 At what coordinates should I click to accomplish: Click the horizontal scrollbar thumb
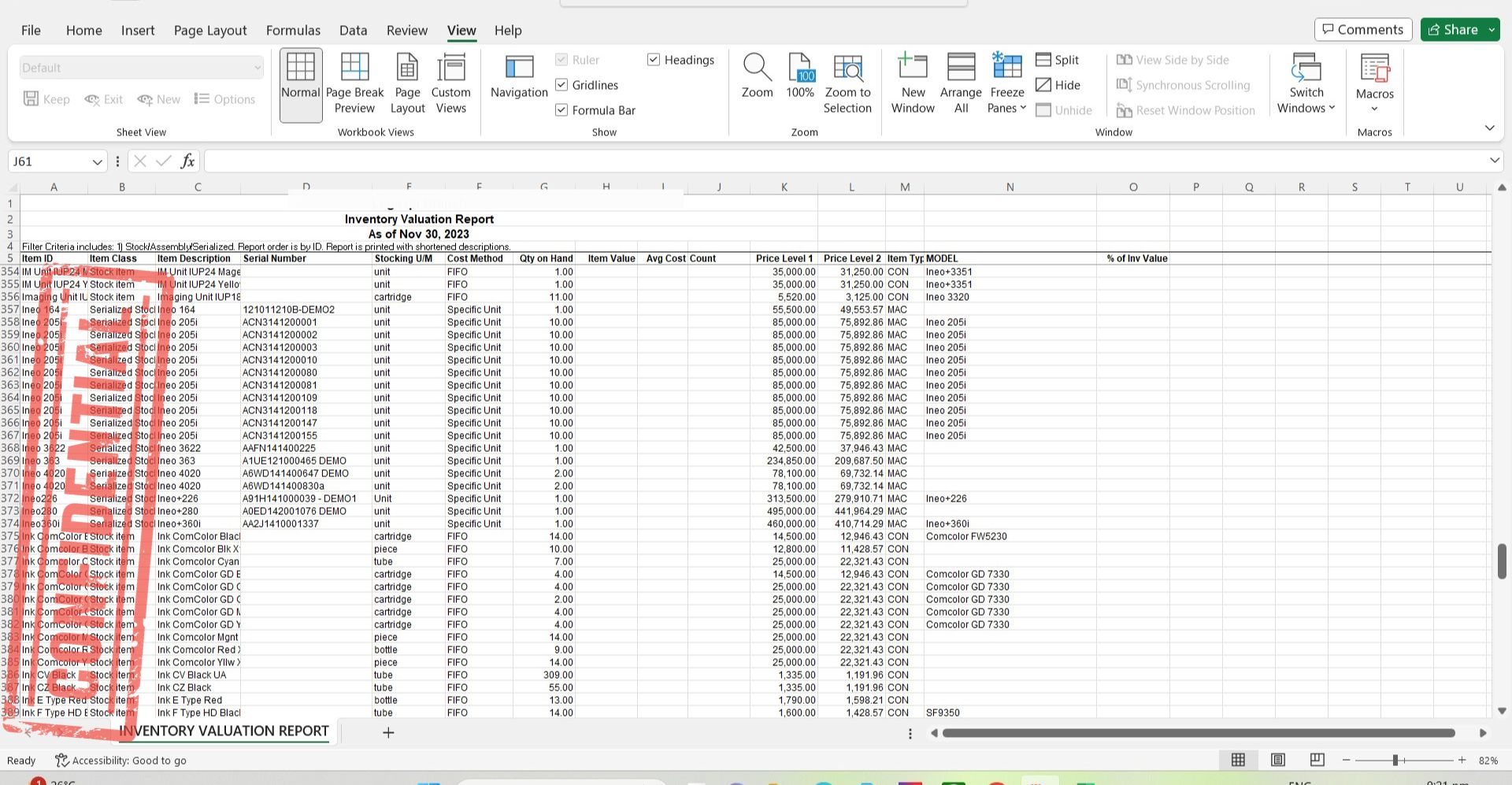(x=1199, y=733)
